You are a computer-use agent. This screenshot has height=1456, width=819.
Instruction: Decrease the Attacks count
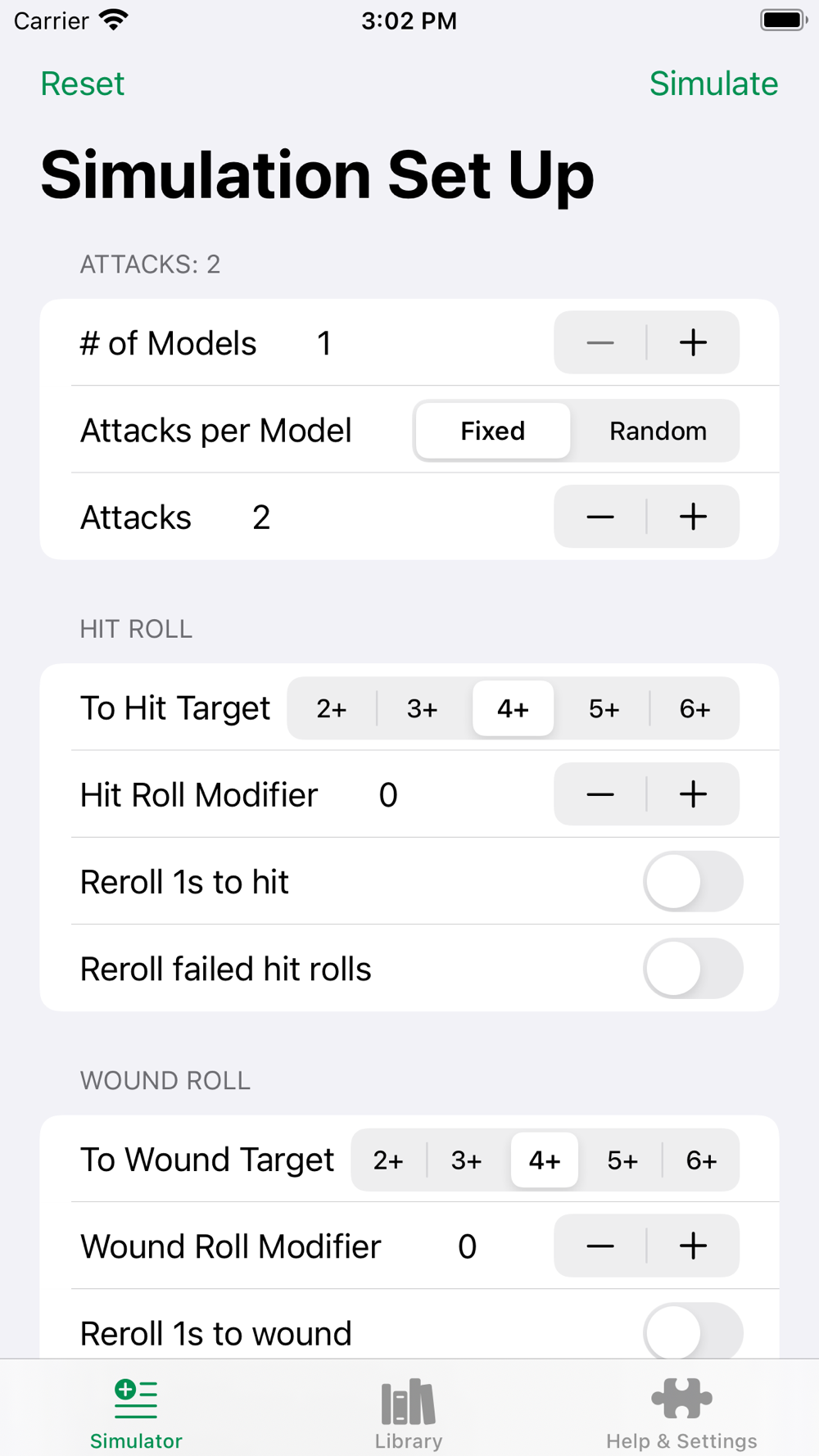(600, 517)
